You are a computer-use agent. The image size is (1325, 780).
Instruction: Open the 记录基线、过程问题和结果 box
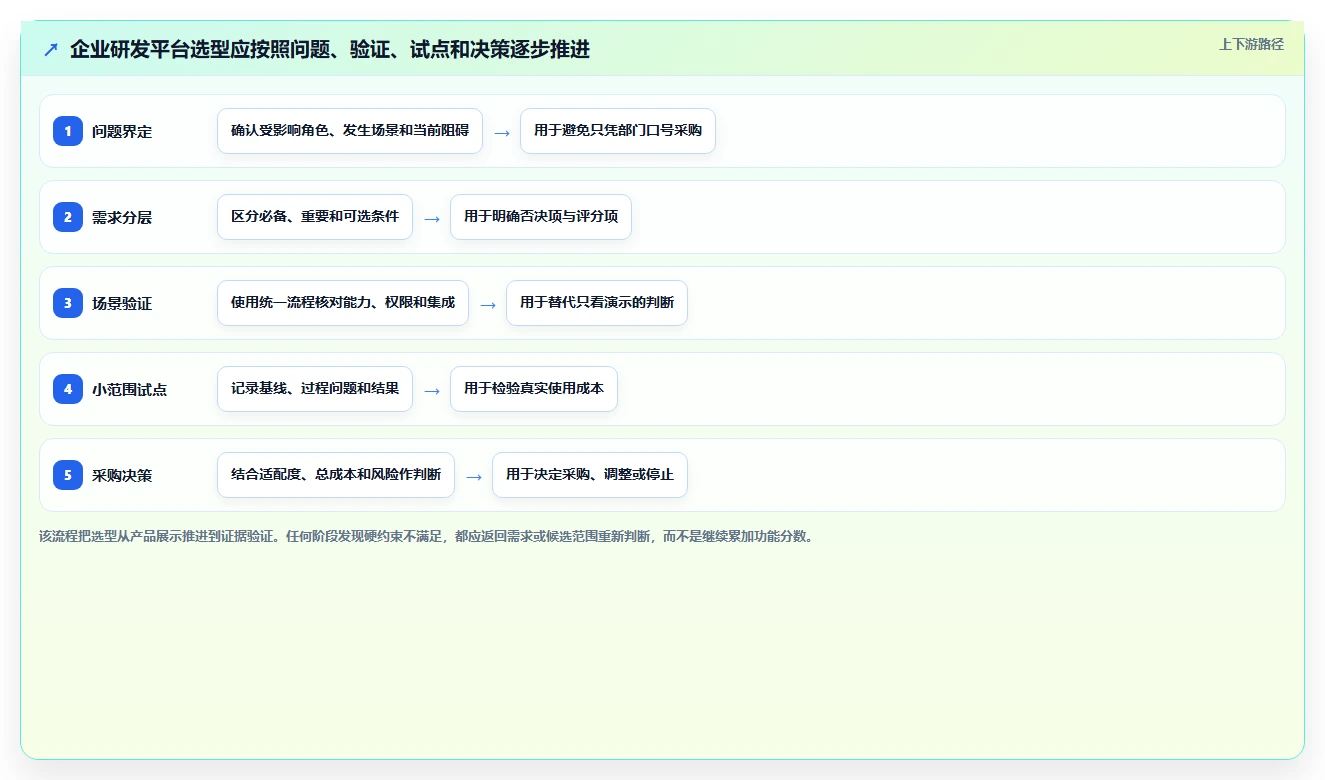pos(315,389)
